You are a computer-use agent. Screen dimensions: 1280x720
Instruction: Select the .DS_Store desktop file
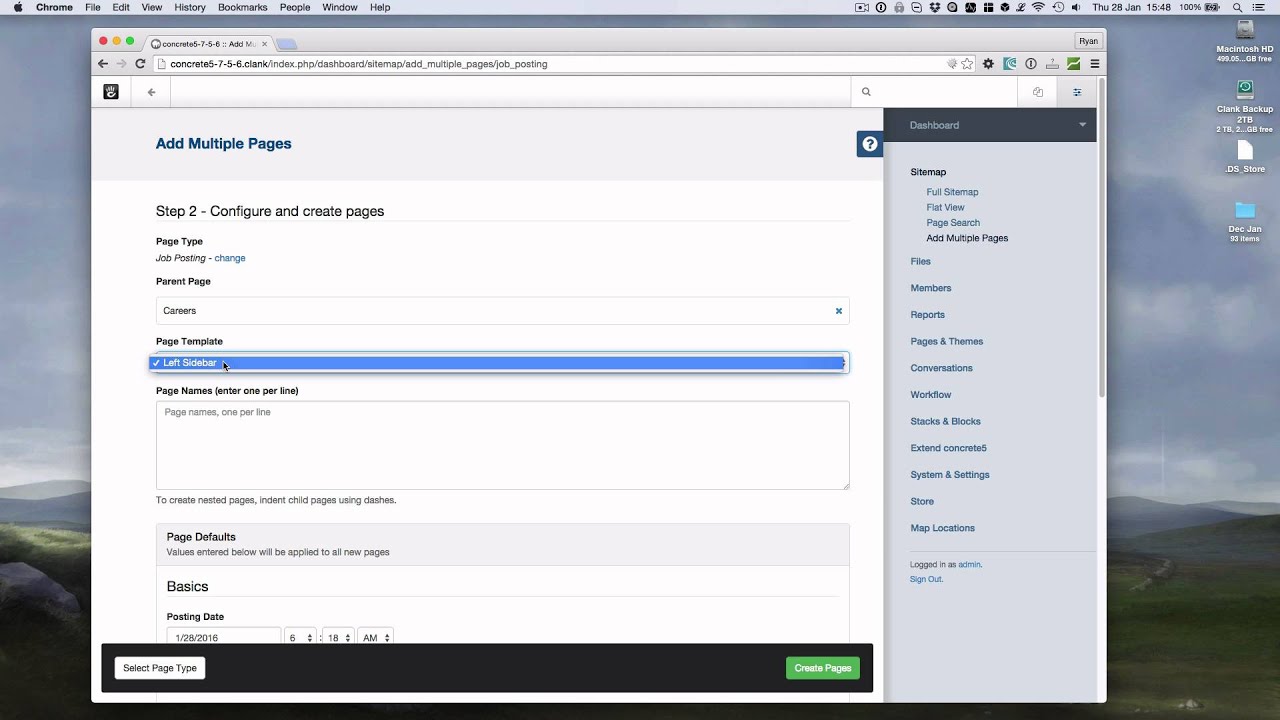click(1245, 150)
